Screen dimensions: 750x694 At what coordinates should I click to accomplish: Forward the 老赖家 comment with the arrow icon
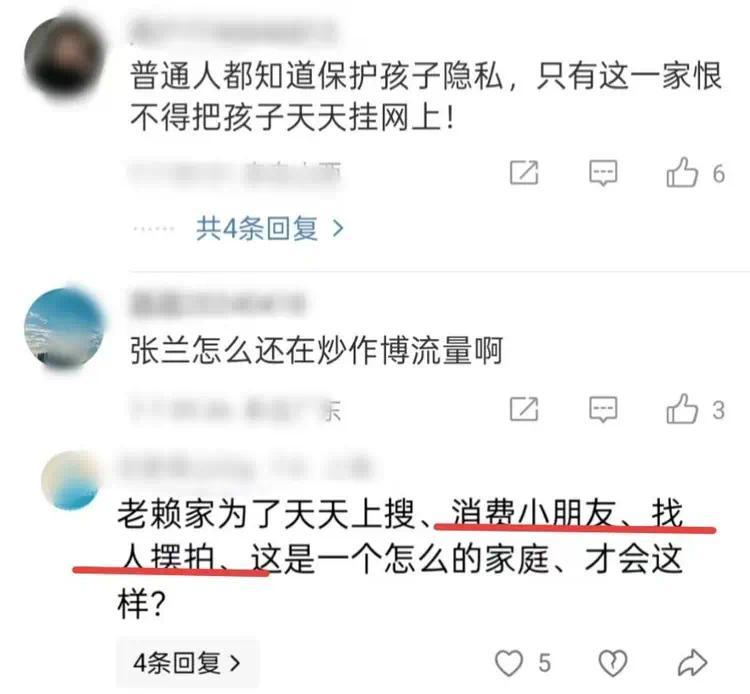pos(693,663)
